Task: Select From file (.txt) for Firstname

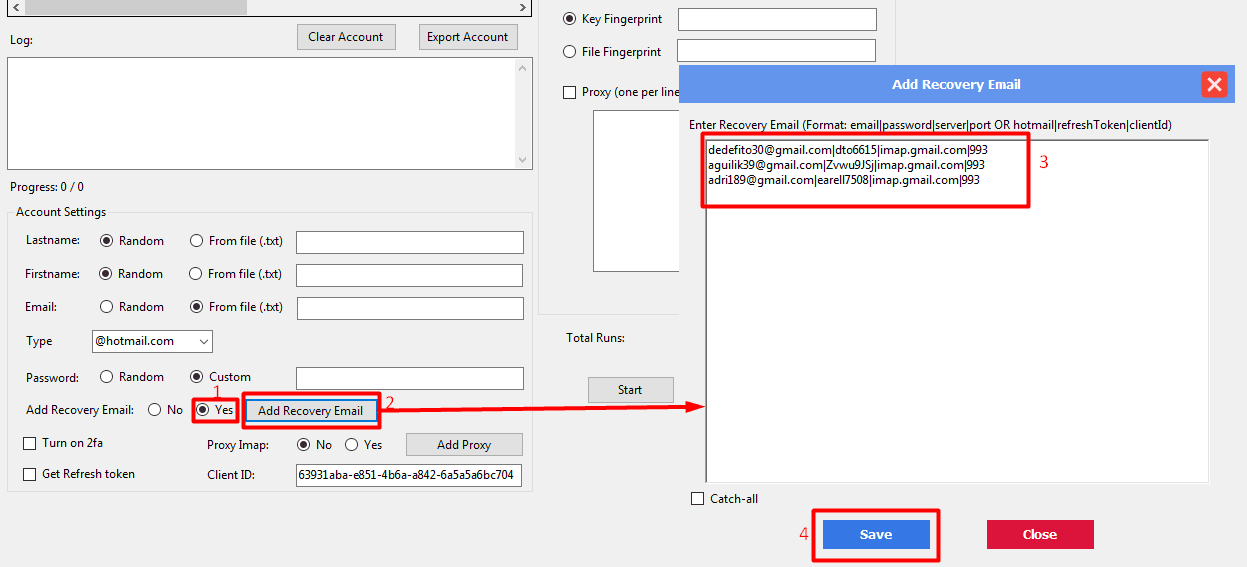Action: (197, 274)
